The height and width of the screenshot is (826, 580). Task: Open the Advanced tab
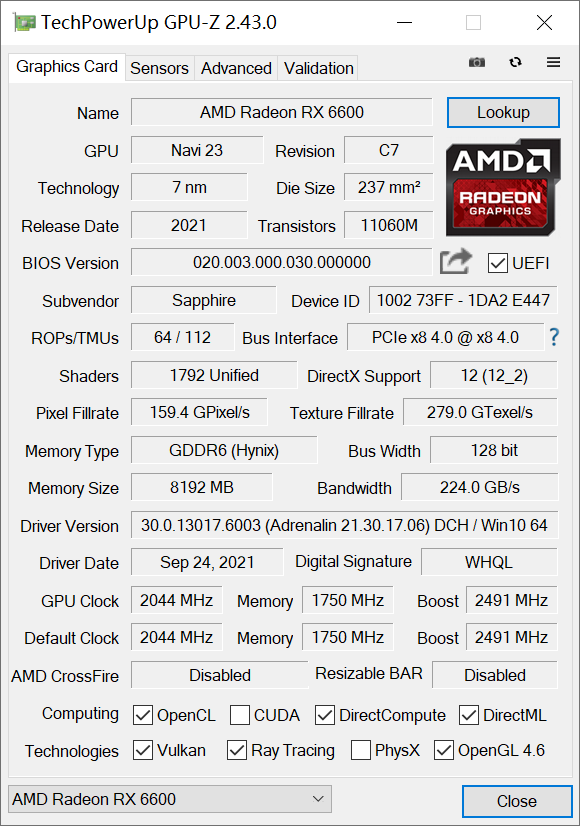[235, 68]
